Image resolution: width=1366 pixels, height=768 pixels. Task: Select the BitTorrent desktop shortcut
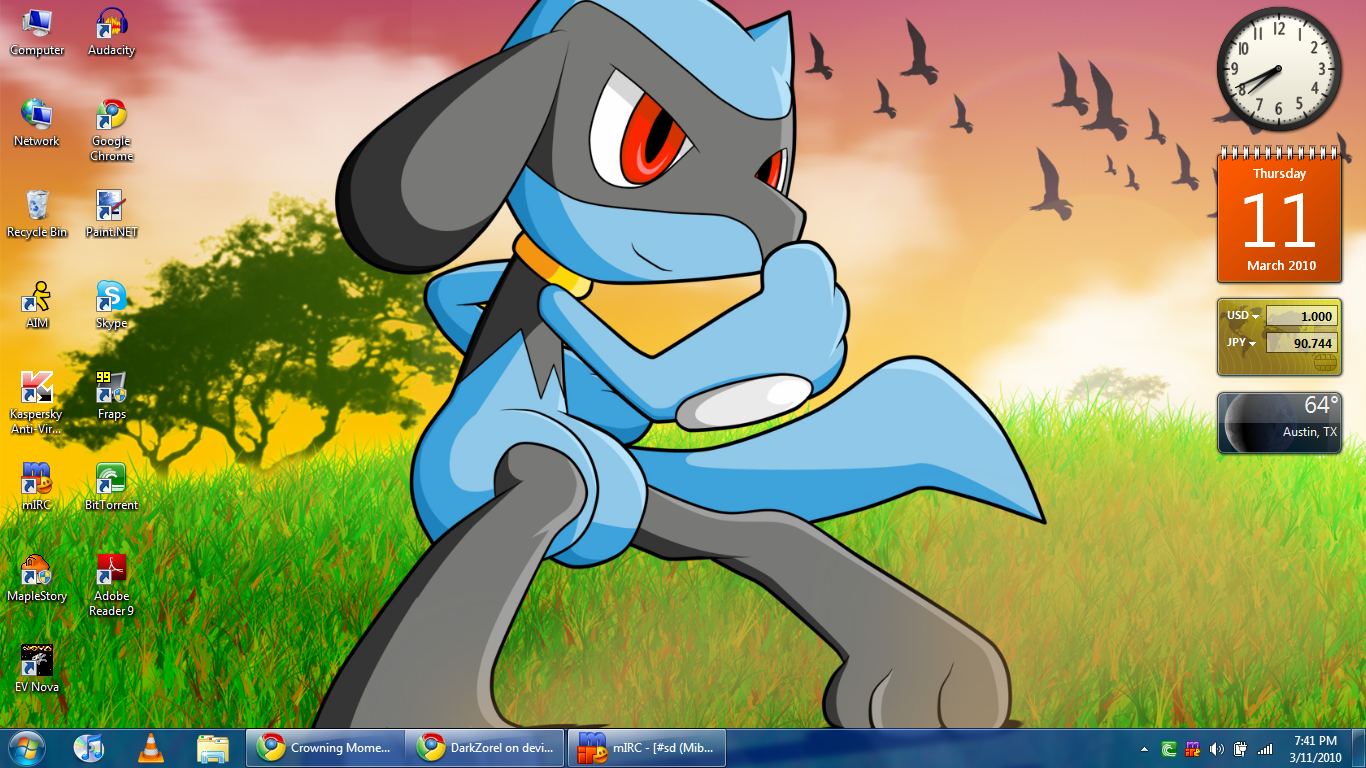click(111, 488)
